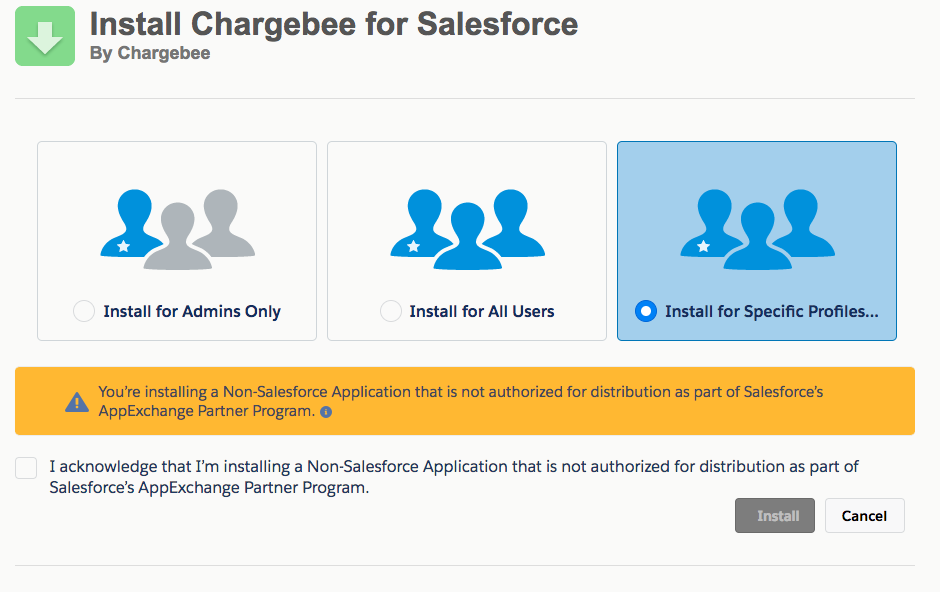Click the green download arrow app icon

tap(45, 36)
